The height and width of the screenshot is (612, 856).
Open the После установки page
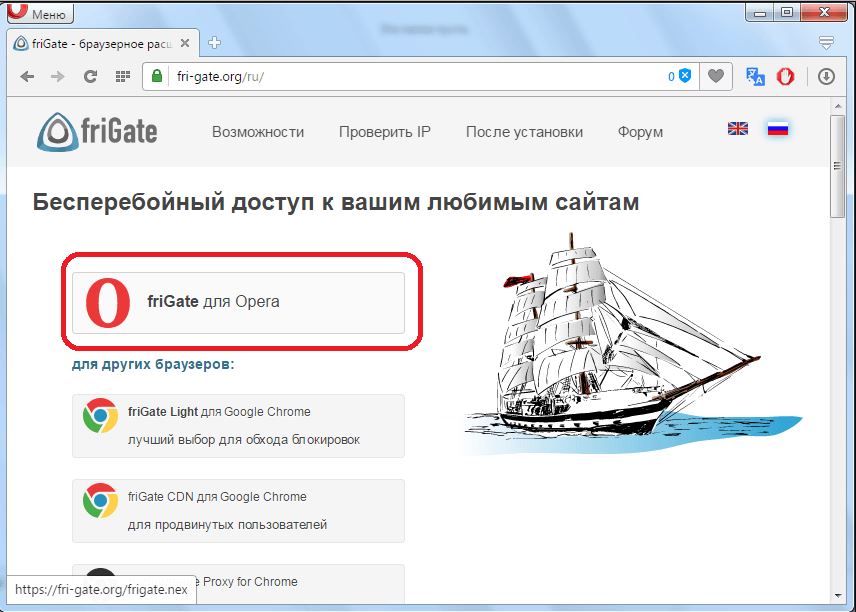tap(525, 132)
